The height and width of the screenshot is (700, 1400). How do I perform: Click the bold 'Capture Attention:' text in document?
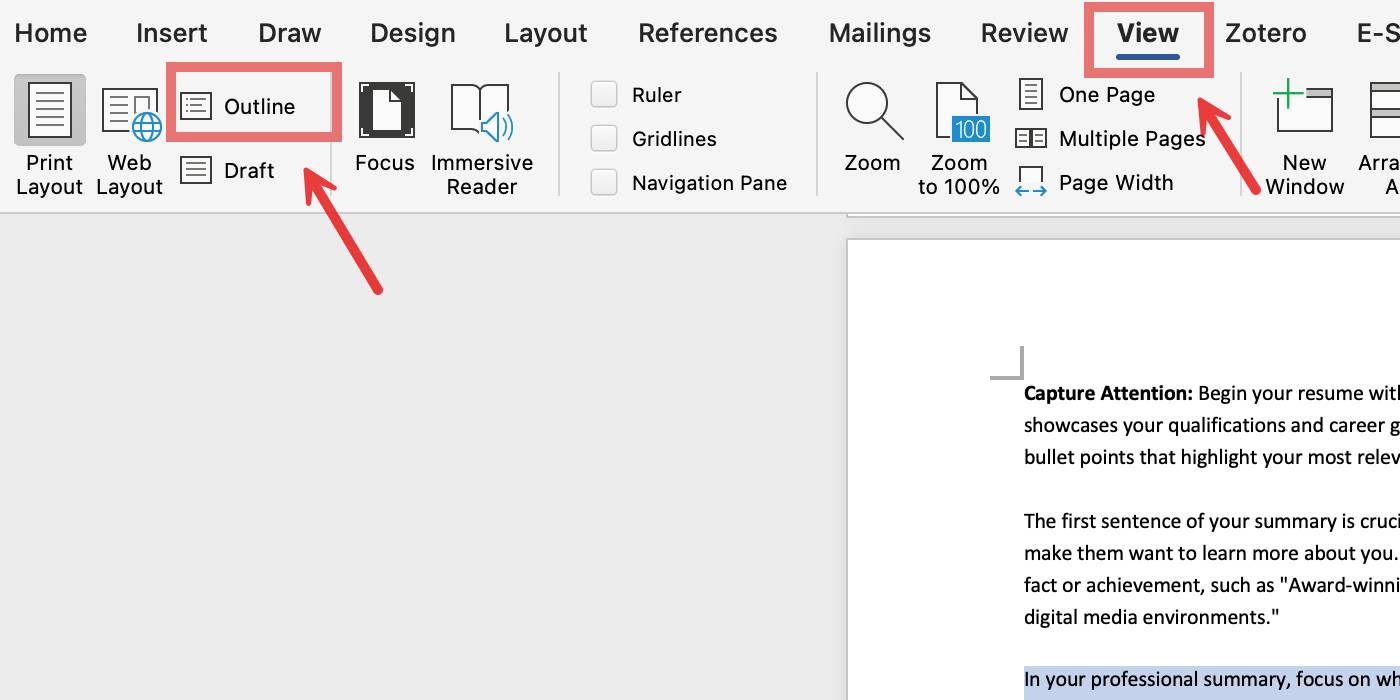[1108, 393]
